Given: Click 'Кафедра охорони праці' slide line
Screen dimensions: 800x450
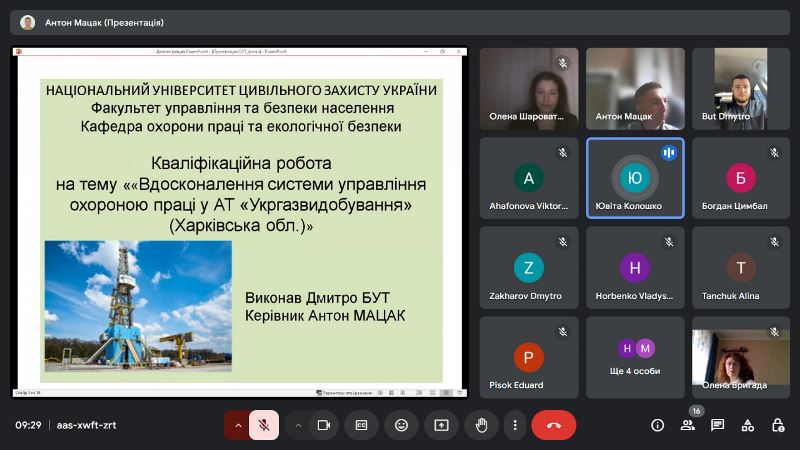Looking at the screenshot, I should coord(241,127).
